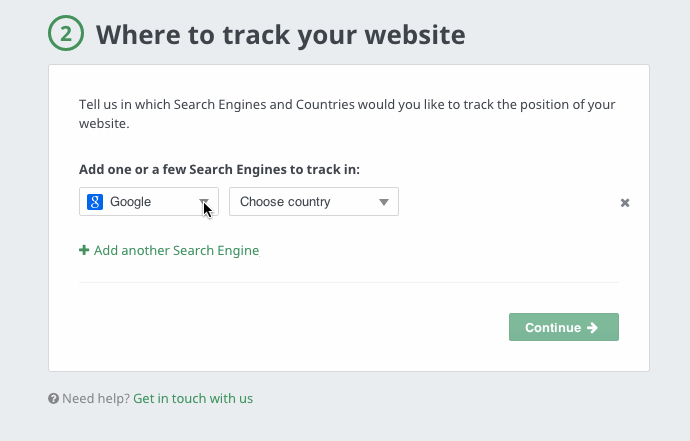Viewport: 690px width, 441px height.
Task: Click the 'Add one or a few Search Engines' label
Action: tap(219, 169)
